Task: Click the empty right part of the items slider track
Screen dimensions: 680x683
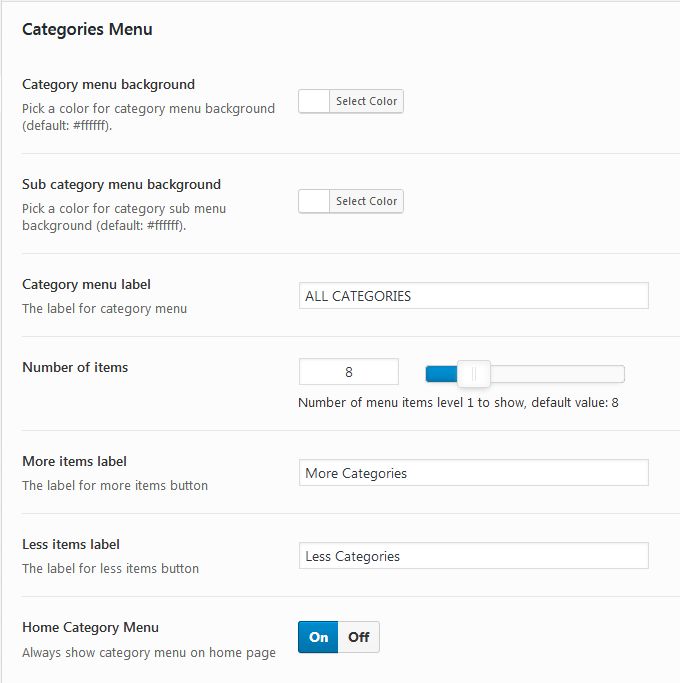Action: click(x=557, y=374)
